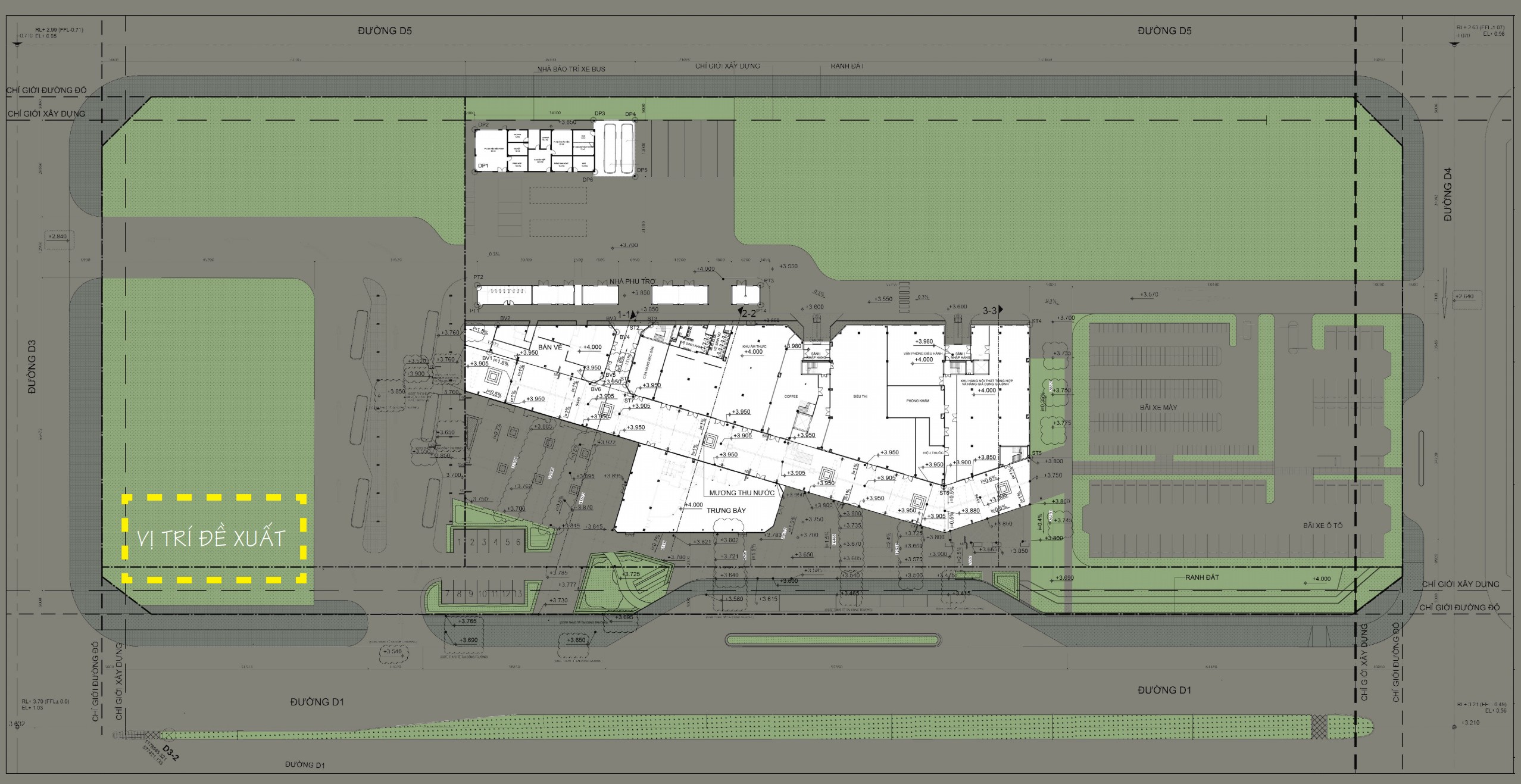Select the SIÊU THỊ room label
The width and height of the screenshot is (1521, 784).
861,395
